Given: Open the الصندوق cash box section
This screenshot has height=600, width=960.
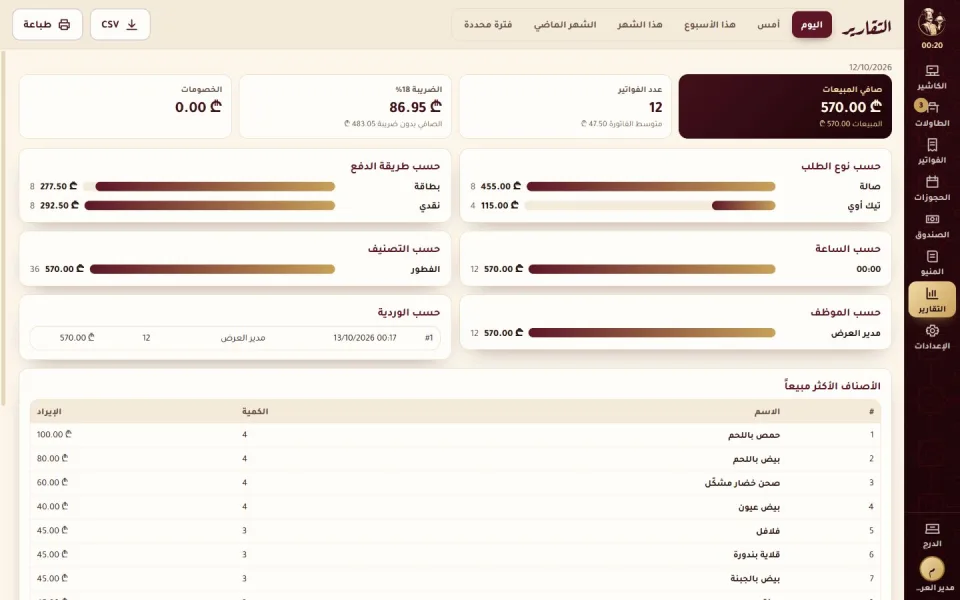Looking at the screenshot, I should [932, 226].
